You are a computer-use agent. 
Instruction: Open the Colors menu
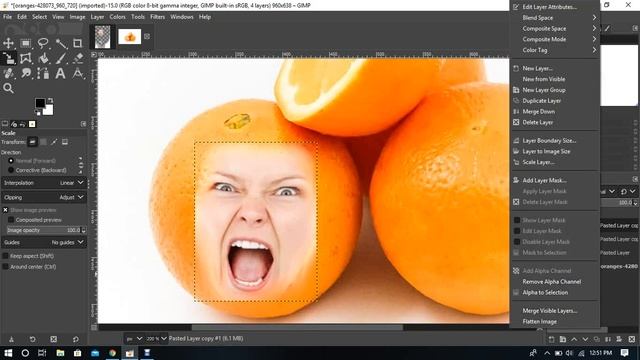[117, 17]
